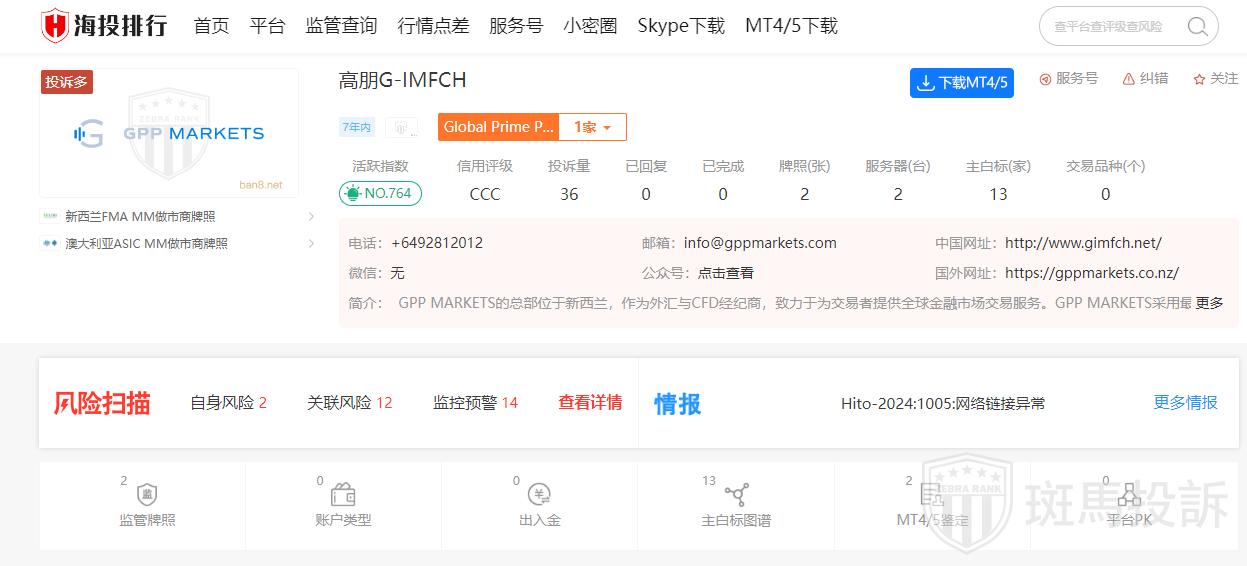Click the 服务号 icon near title
Image resolution: width=1247 pixels, height=566 pixels.
point(1046,79)
